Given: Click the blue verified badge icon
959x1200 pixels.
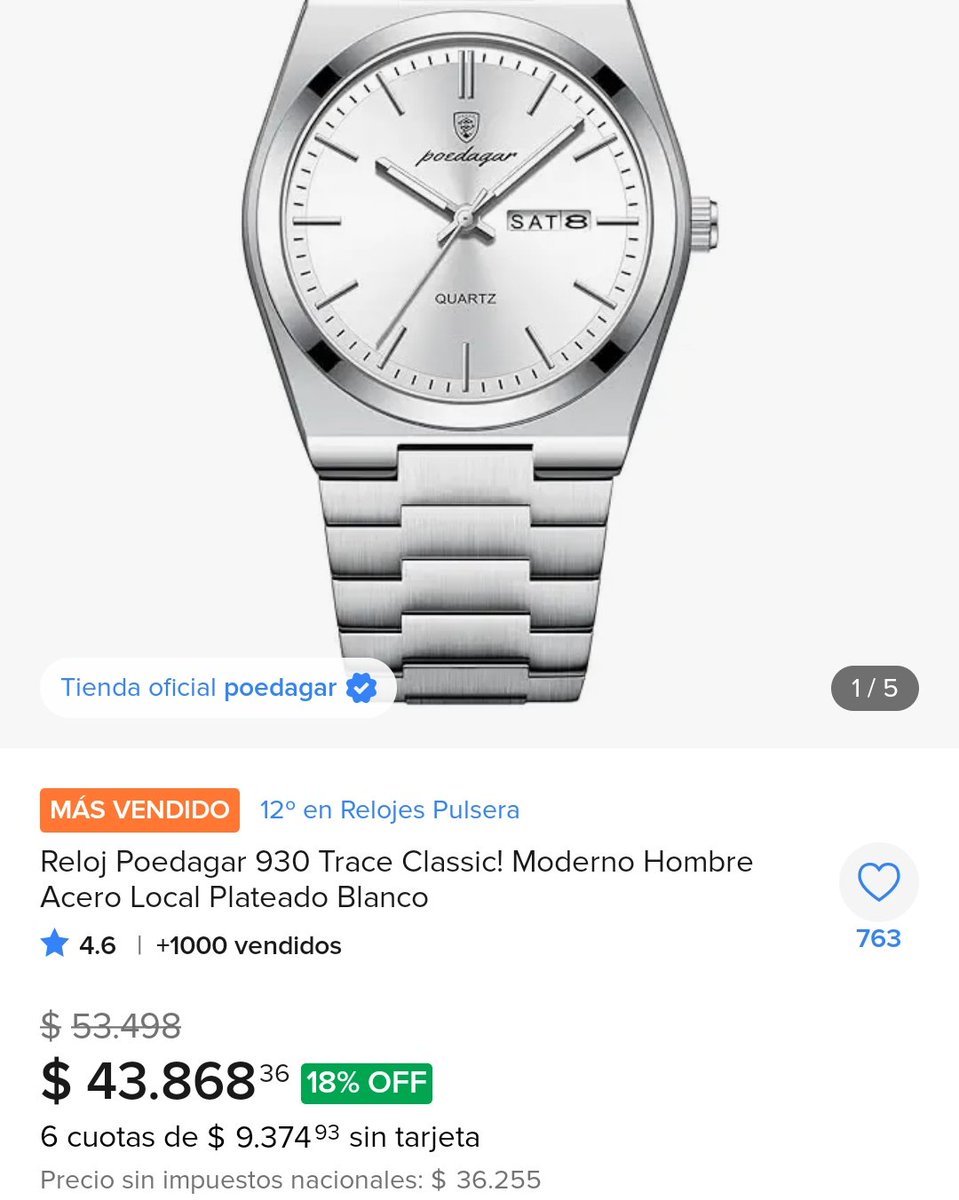Looking at the screenshot, I should point(361,688).
